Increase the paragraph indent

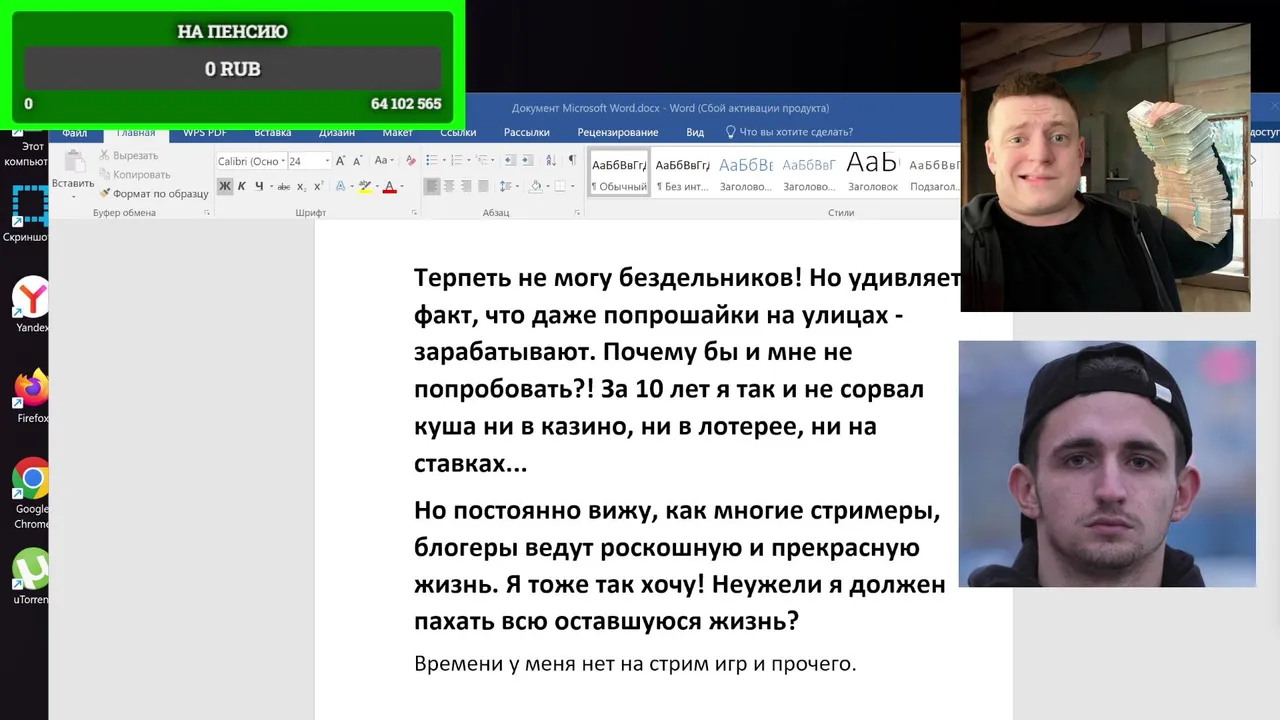point(527,160)
